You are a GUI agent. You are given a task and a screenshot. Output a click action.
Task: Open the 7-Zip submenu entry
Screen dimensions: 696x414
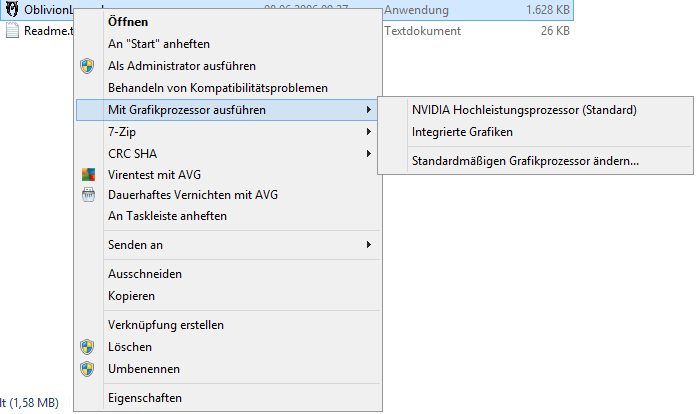pyautogui.click(x=227, y=132)
